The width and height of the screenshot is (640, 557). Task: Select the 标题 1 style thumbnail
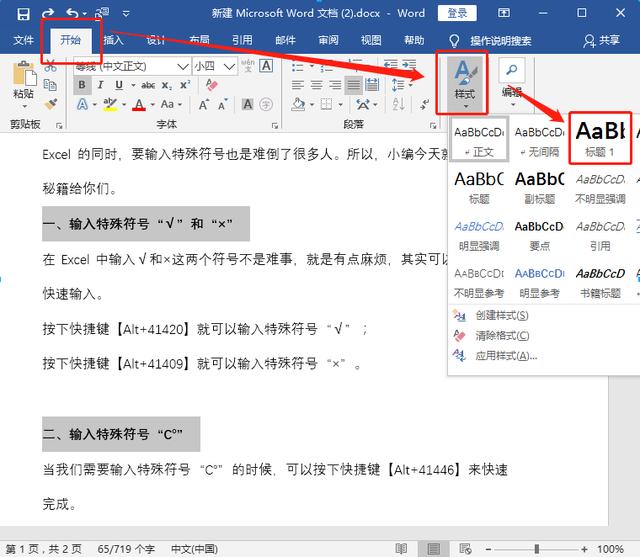click(x=600, y=139)
